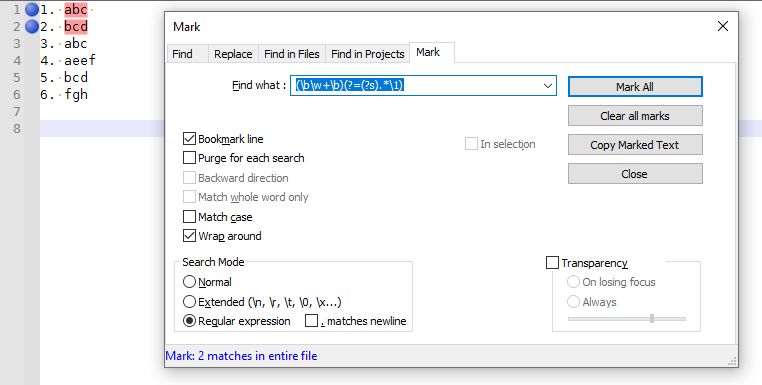Enable the Transparency checkbox

553,262
